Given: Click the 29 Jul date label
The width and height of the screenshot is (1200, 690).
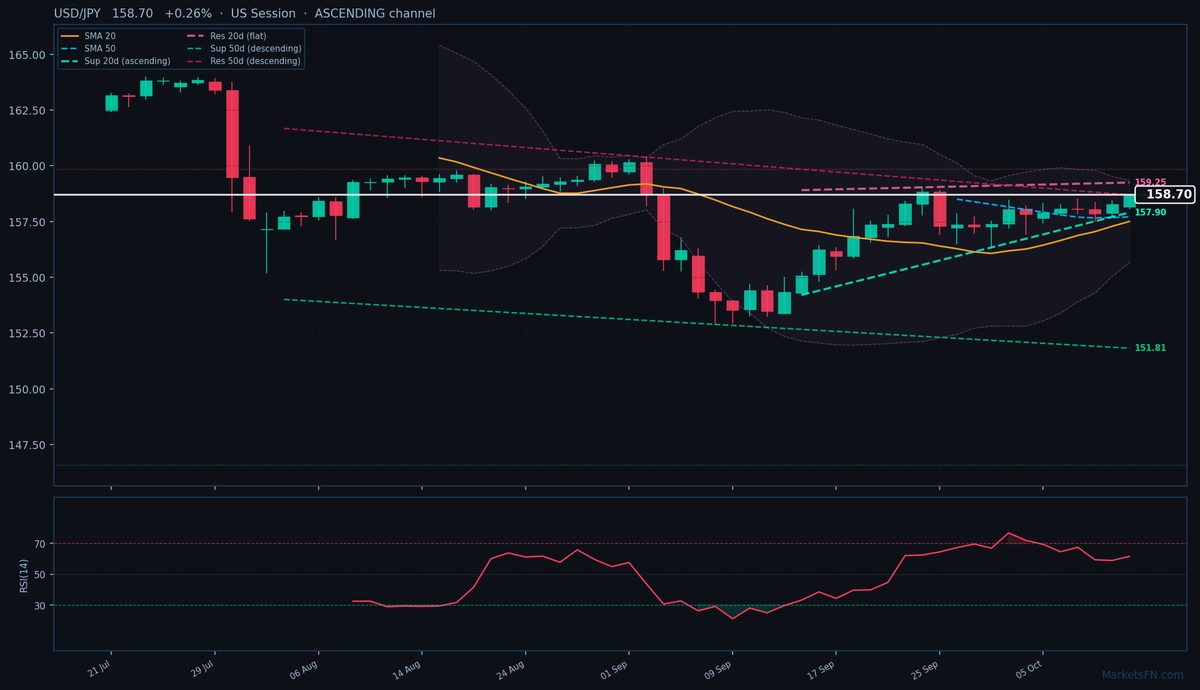Looking at the screenshot, I should (202, 667).
